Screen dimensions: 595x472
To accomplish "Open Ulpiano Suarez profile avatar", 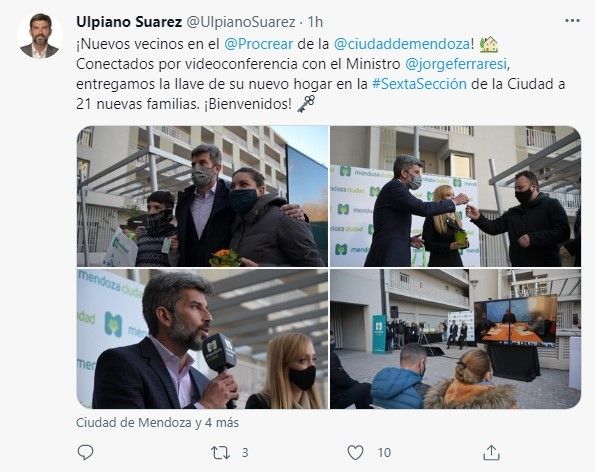I will 39,36.
